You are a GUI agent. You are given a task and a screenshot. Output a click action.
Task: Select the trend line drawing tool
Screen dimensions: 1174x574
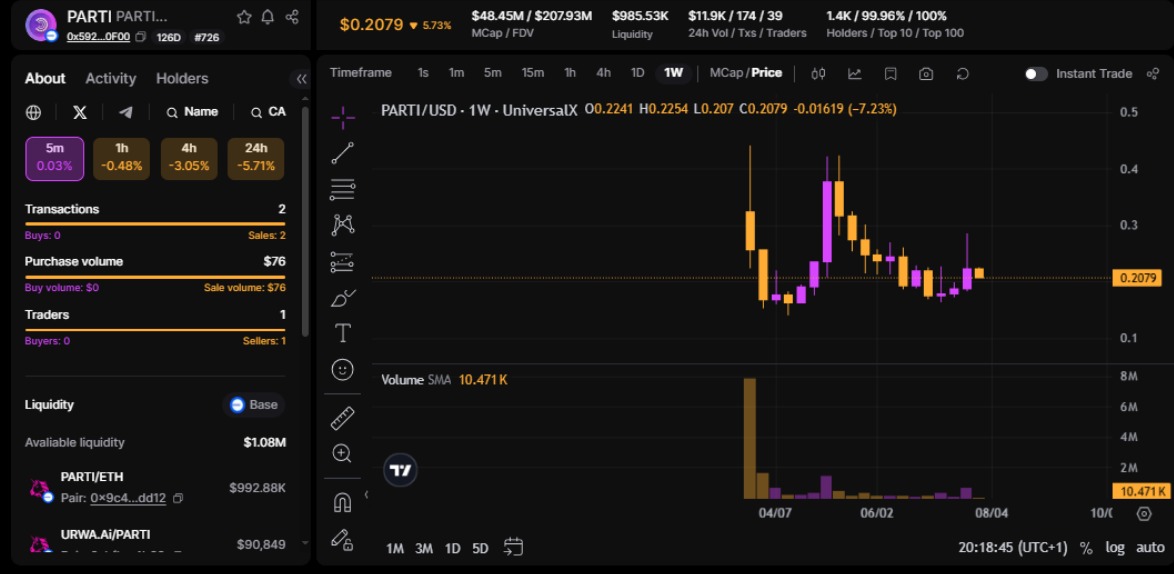pos(342,153)
